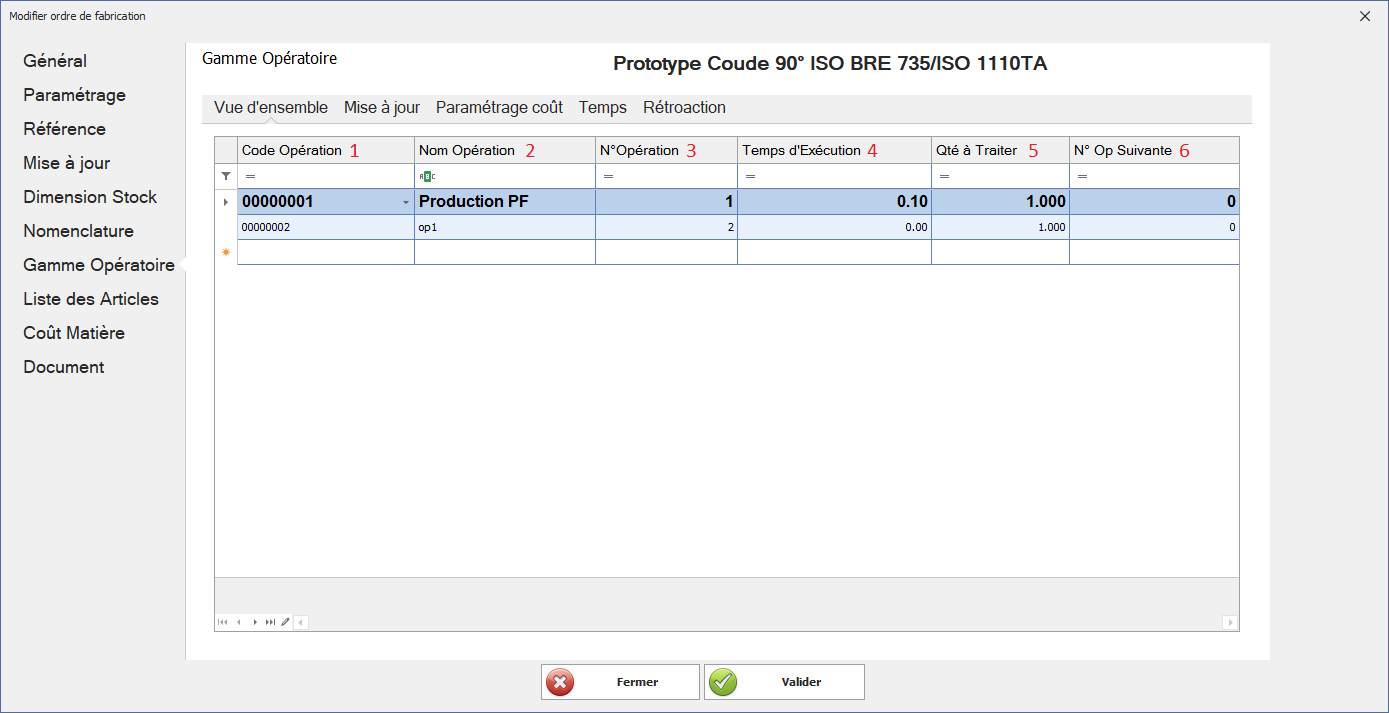Open the Rétroaction tab

pyautogui.click(x=684, y=107)
